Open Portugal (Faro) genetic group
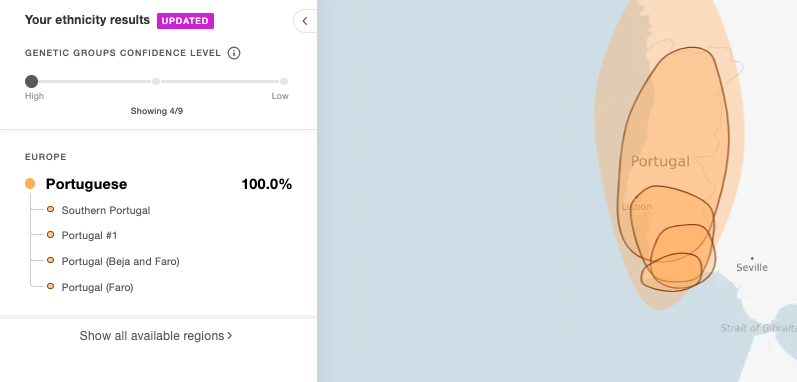This screenshot has width=797, height=382. coord(97,288)
